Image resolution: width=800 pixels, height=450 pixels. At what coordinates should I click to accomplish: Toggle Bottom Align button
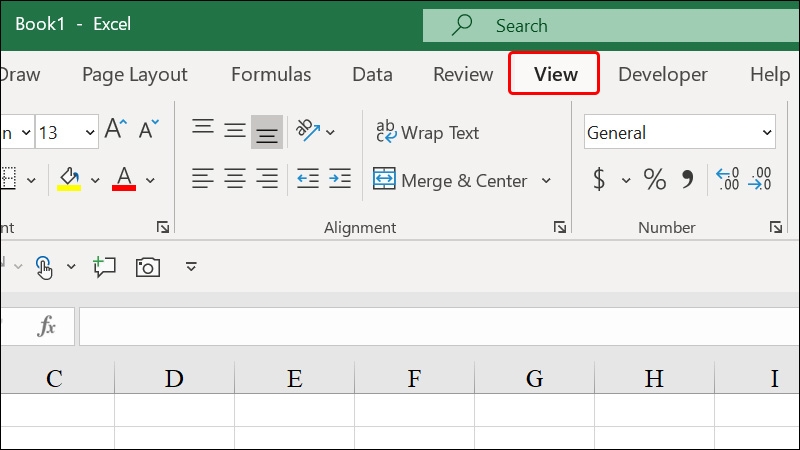point(267,132)
